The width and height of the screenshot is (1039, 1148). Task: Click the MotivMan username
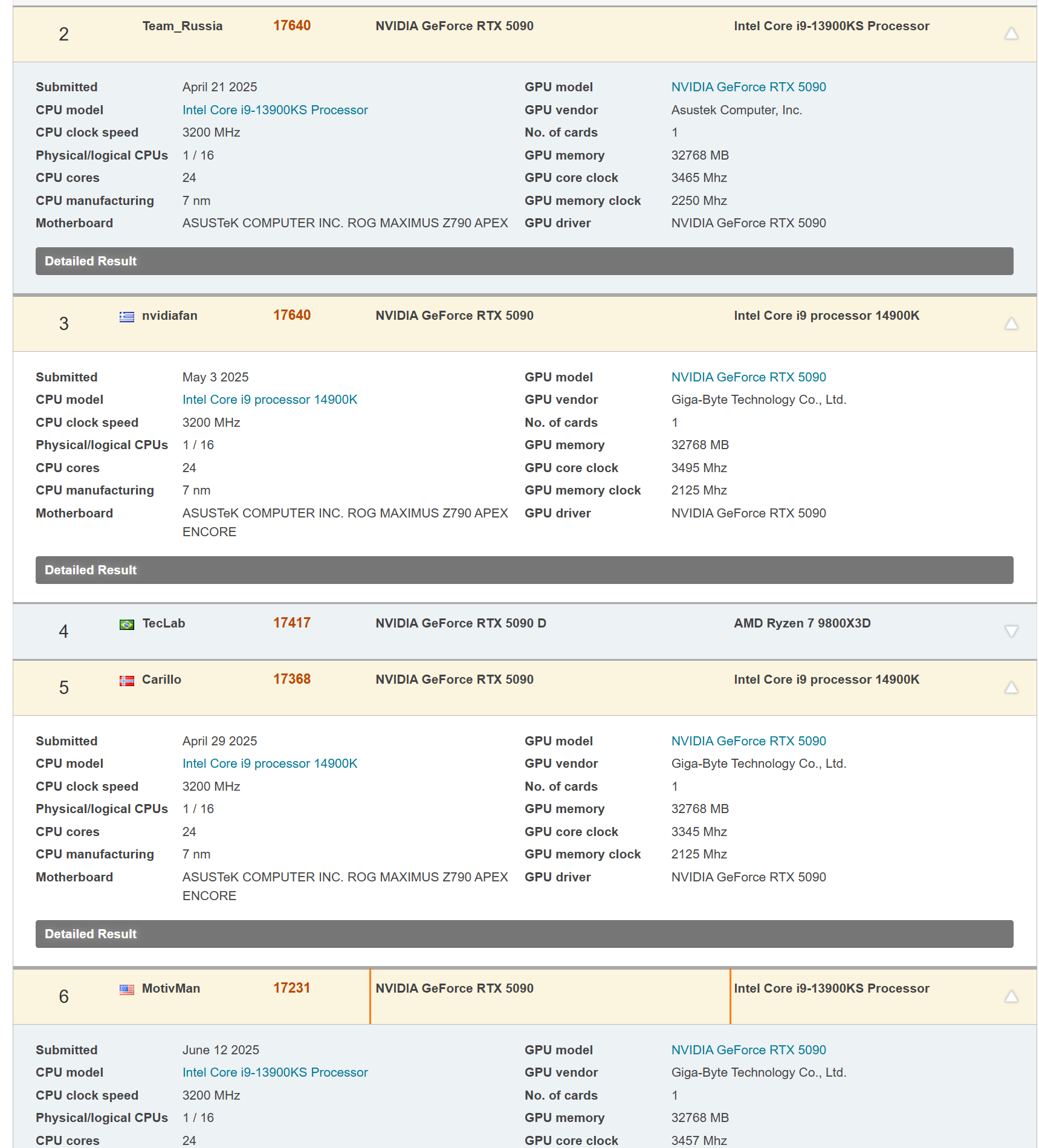click(171, 988)
